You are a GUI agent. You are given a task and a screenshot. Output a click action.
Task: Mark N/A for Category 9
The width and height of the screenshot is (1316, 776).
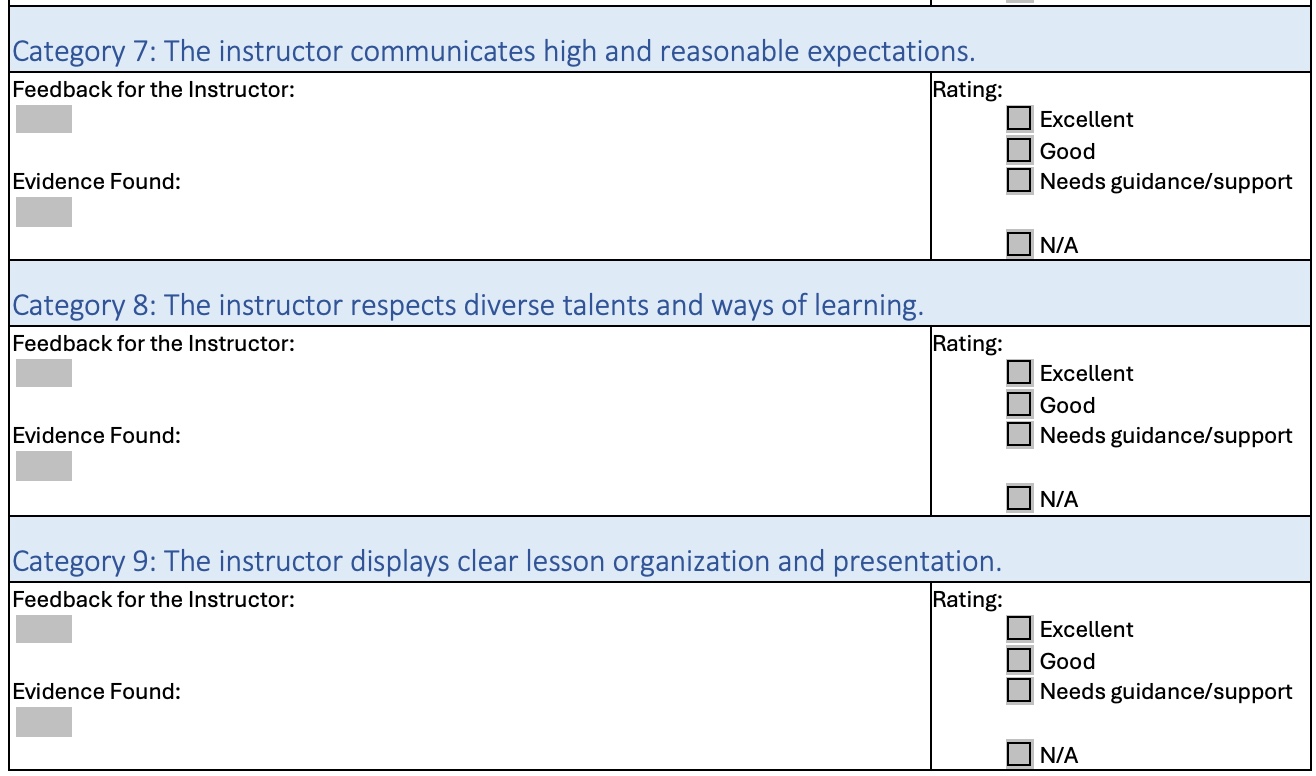[1019, 754]
